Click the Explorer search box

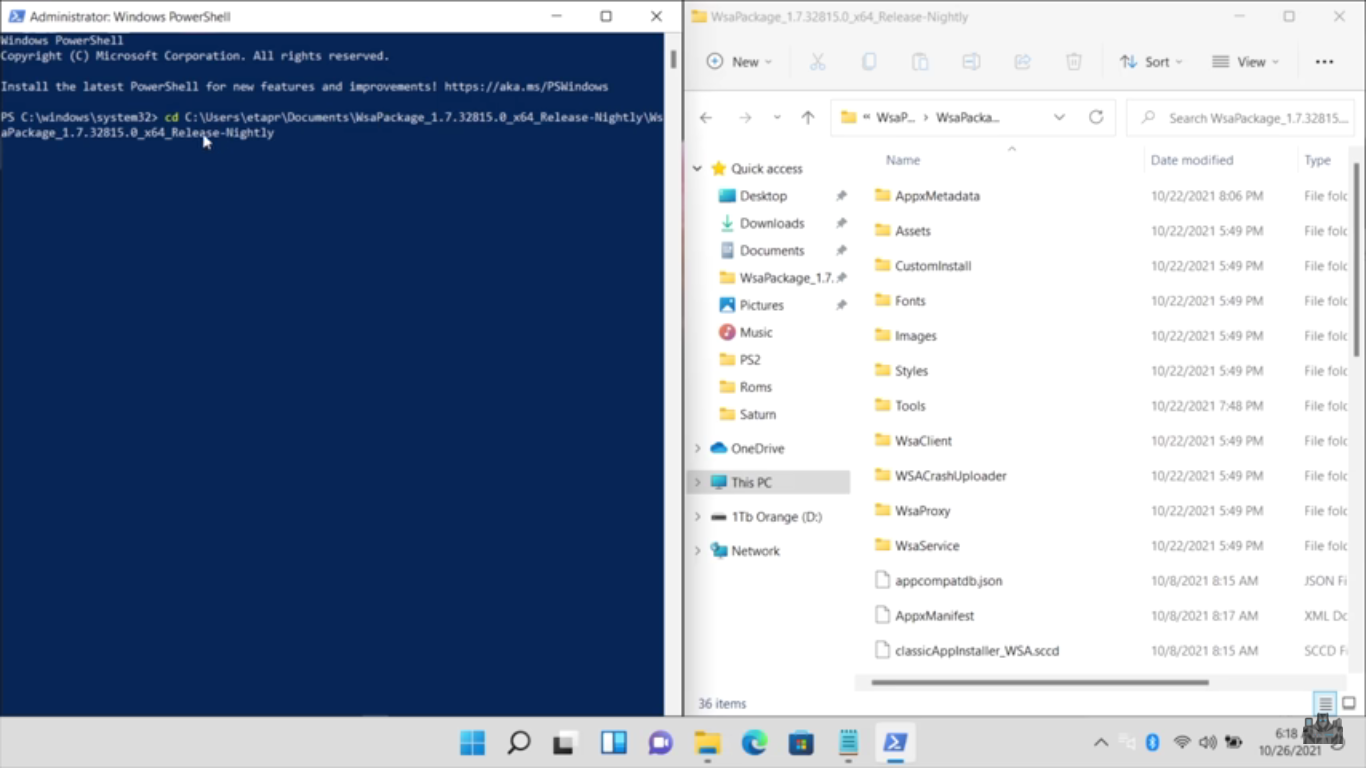(x=1240, y=118)
